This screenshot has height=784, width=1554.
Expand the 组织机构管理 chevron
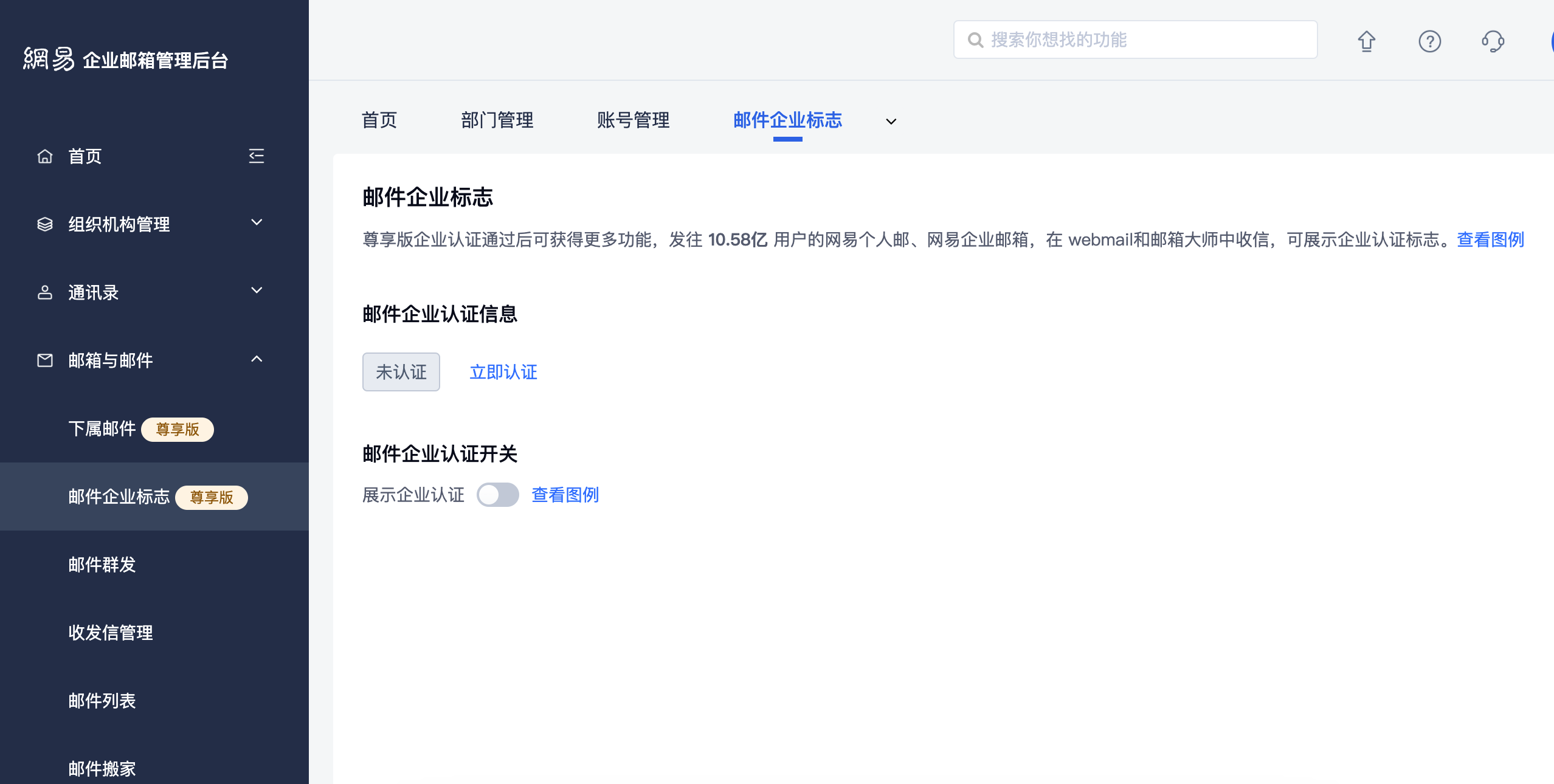[x=257, y=223]
